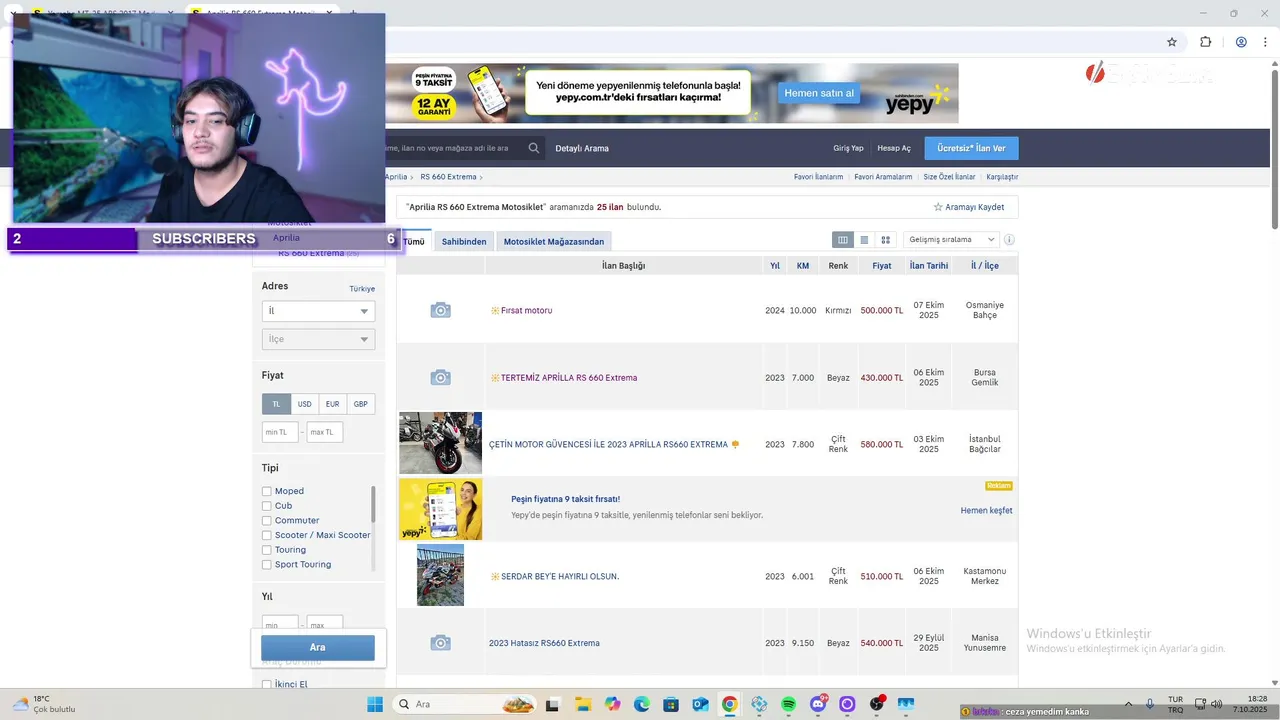This screenshot has width=1280, height=720.
Task: Open Google Chrome taskbar icon
Action: [730, 704]
